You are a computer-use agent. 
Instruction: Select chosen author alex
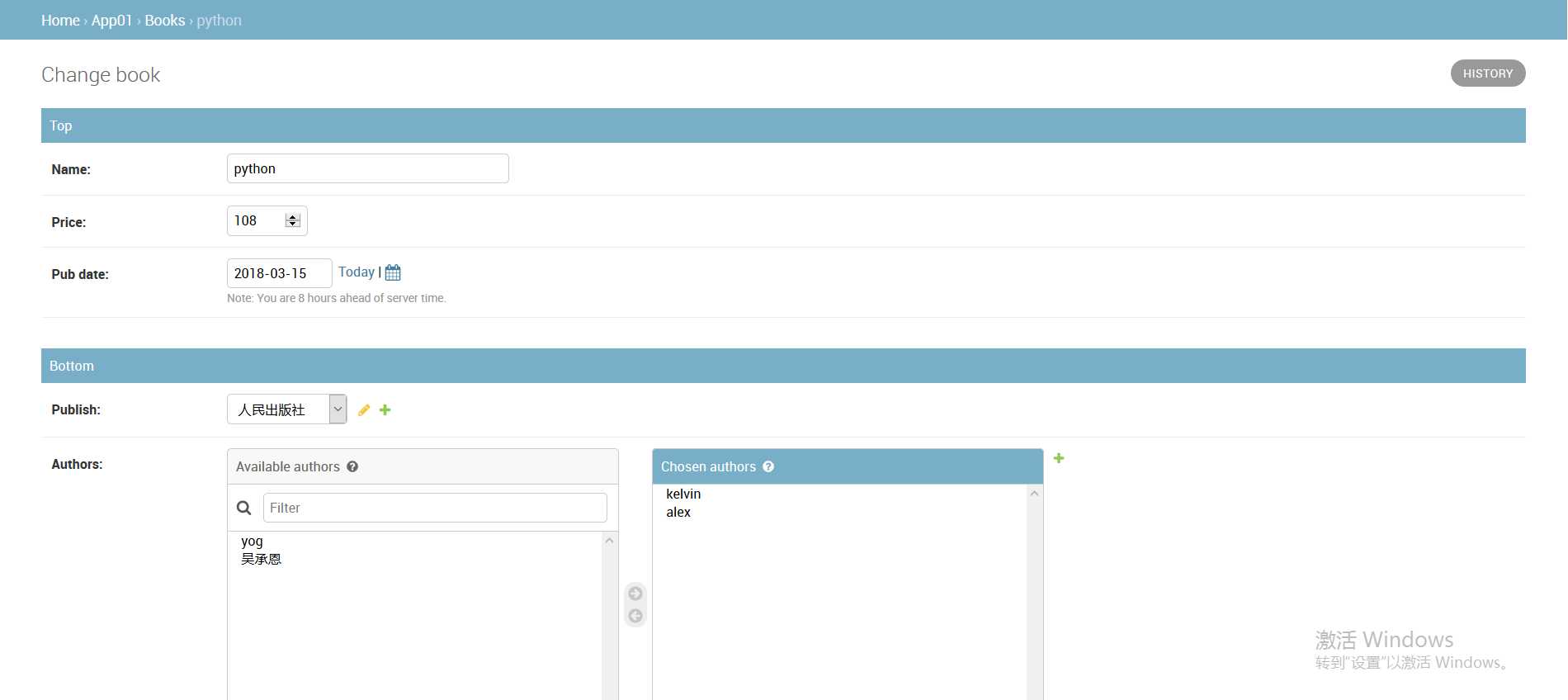(678, 512)
